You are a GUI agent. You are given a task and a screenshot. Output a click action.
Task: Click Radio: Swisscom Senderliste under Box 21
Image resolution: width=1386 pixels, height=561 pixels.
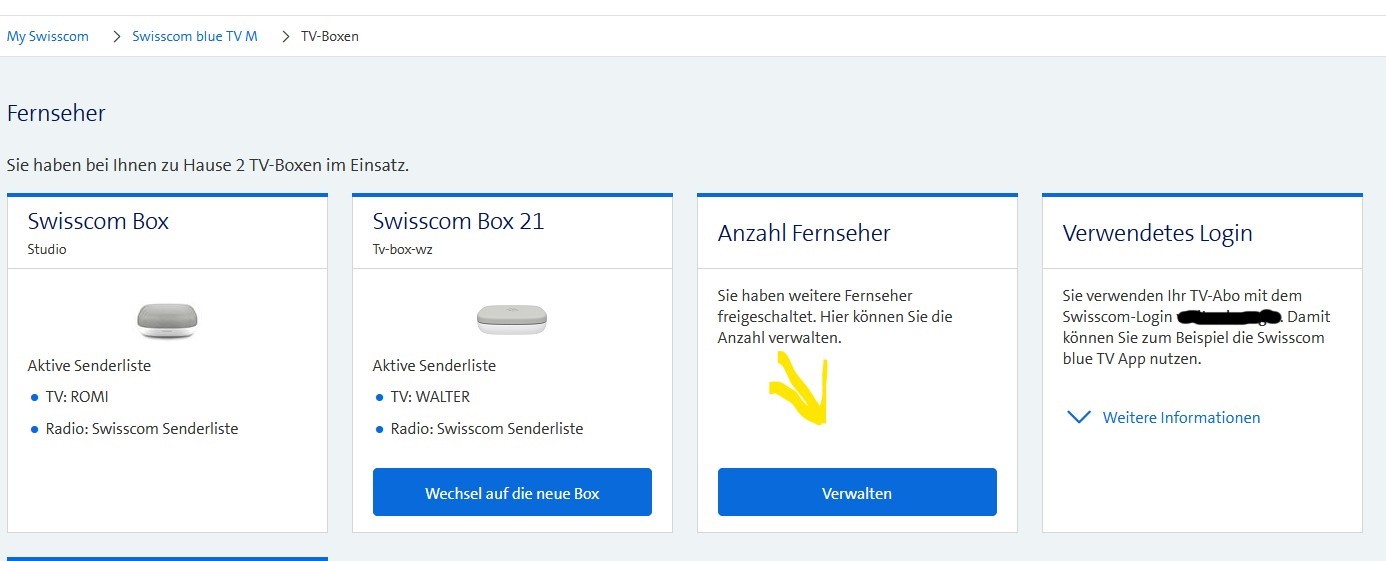[x=487, y=429]
